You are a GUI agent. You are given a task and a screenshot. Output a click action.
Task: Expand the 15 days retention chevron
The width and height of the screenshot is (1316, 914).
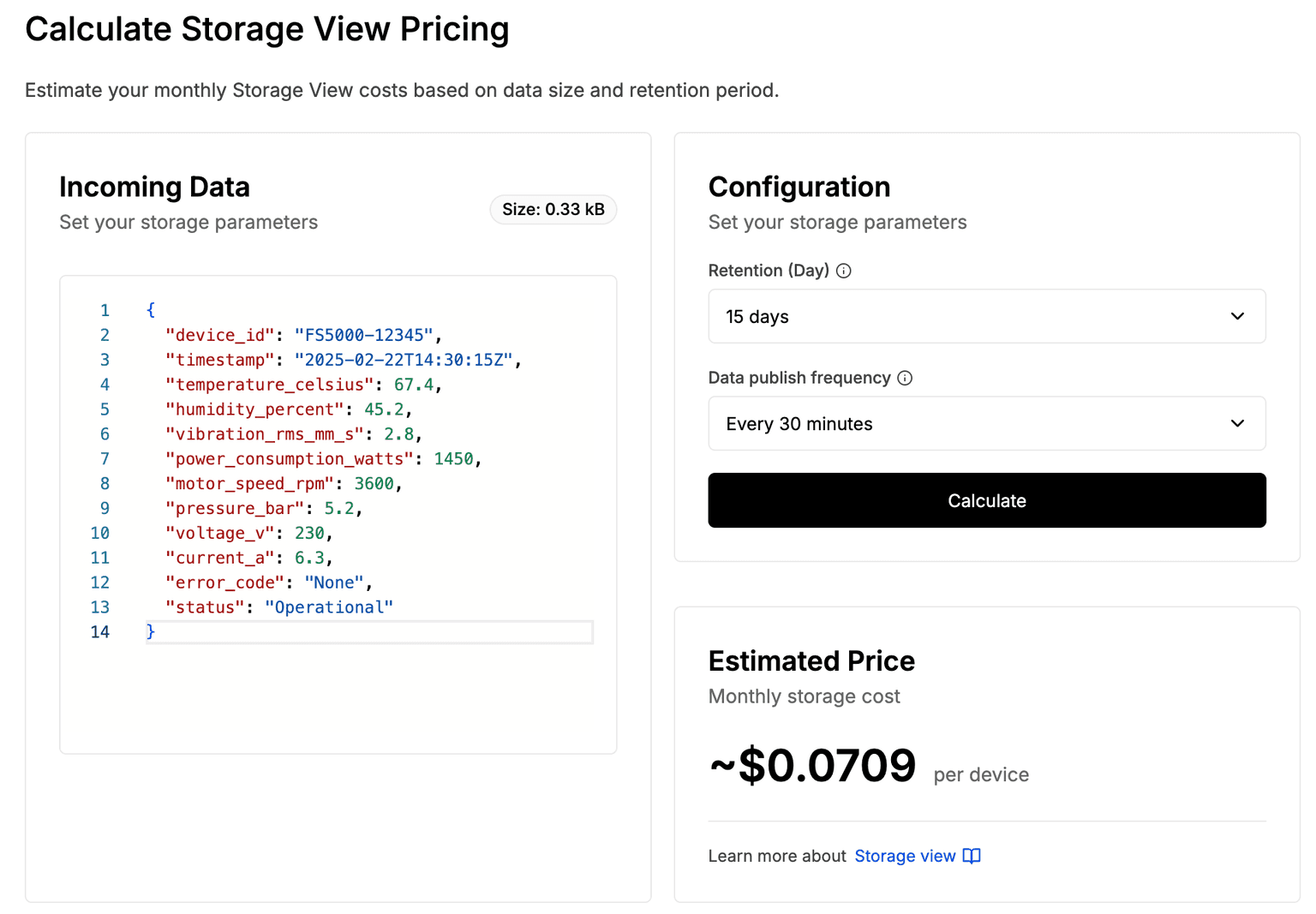(1237, 316)
